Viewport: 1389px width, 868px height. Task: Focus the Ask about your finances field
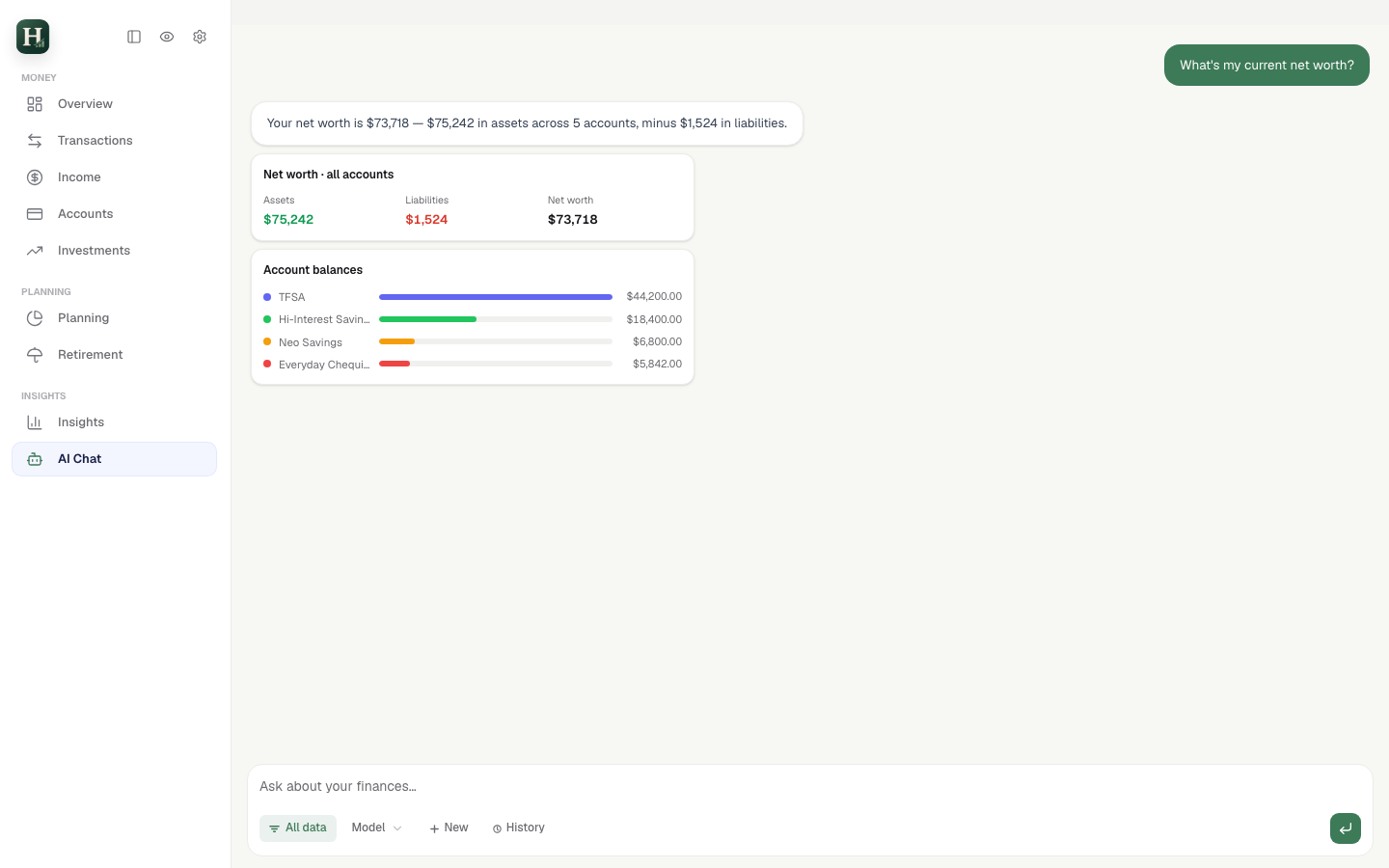tap(810, 786)
